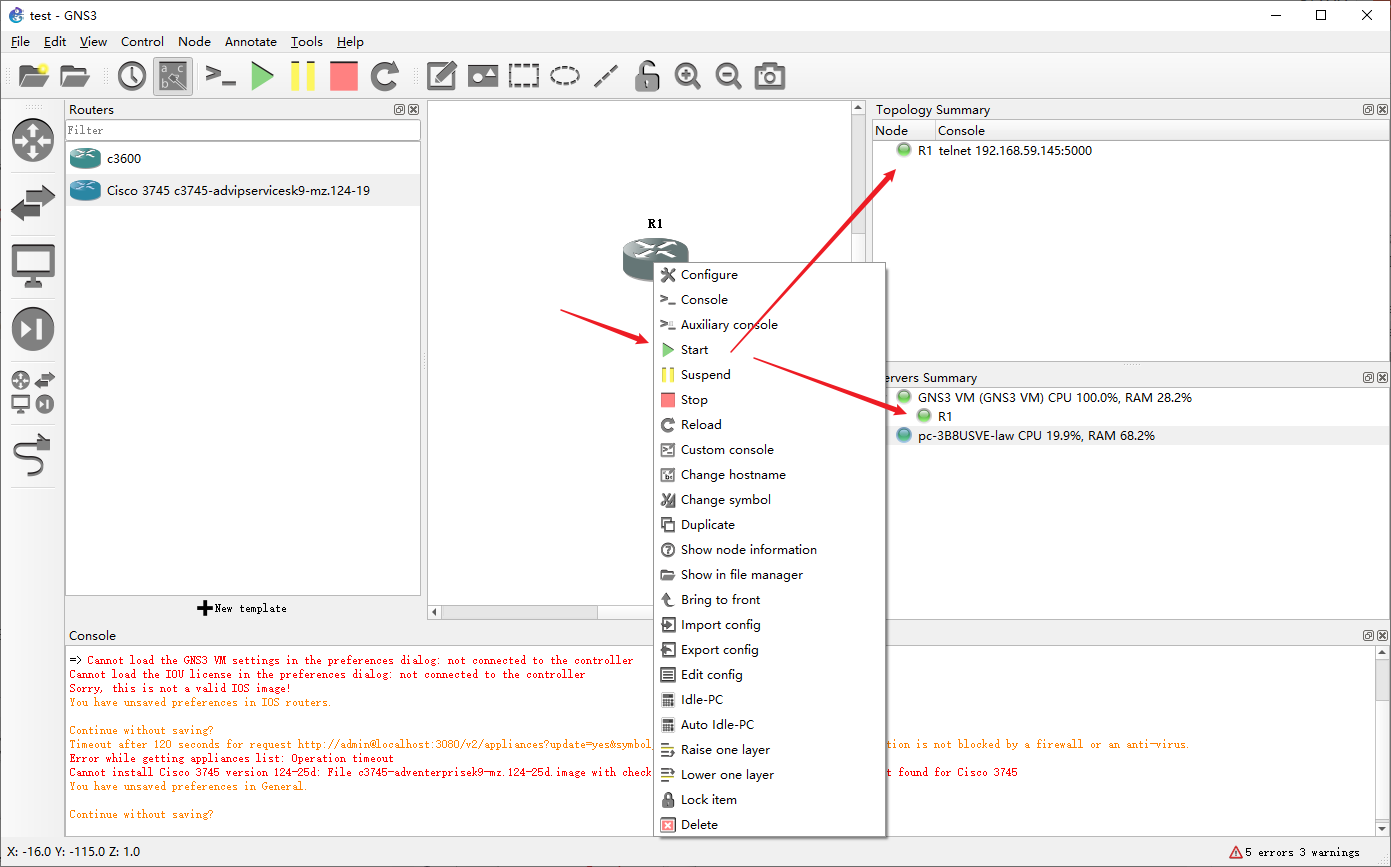1391x867 pixels.
Task: Choose Import config from context menu
Action: (769, 625)
